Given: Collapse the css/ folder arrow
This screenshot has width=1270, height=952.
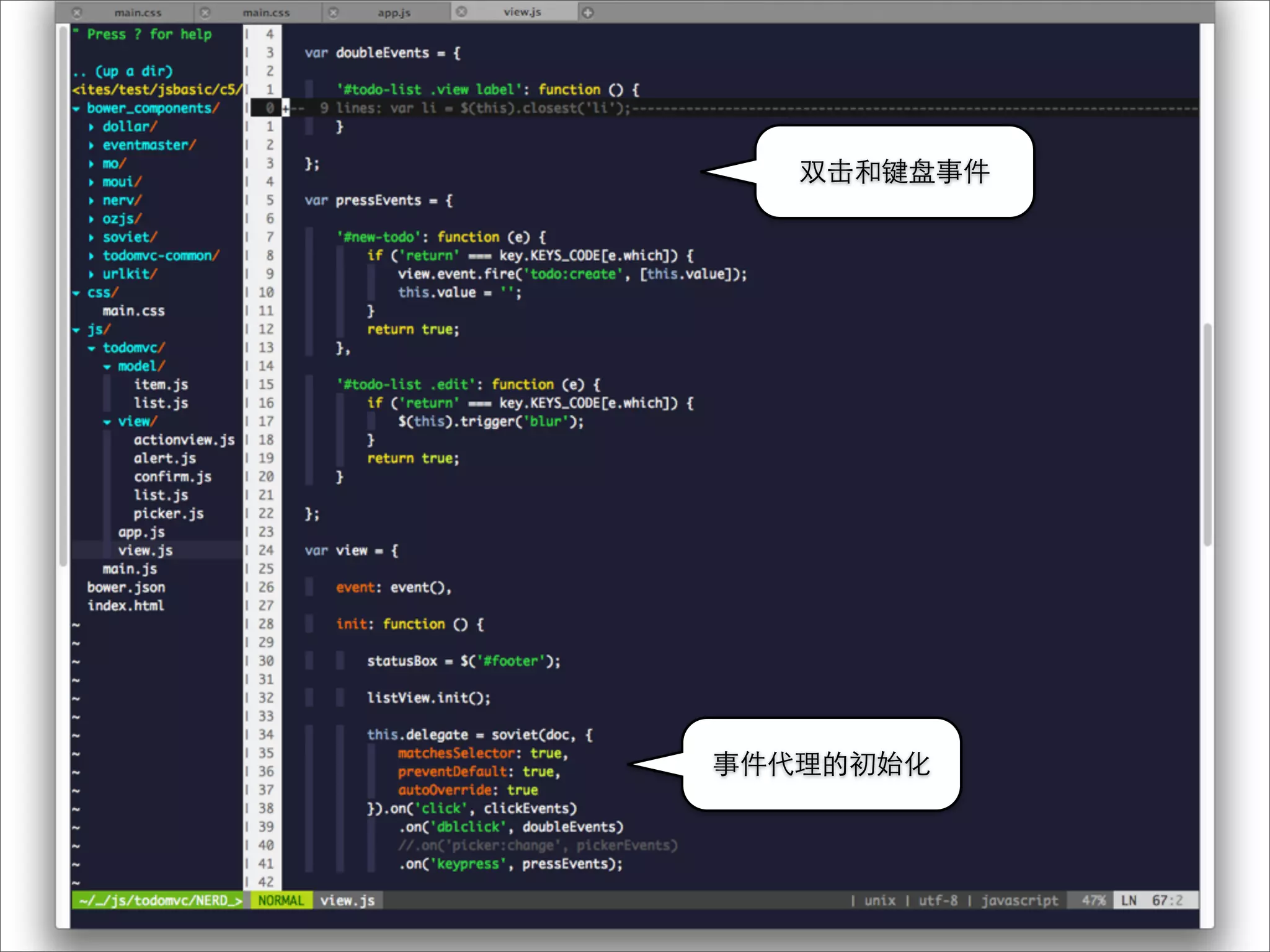Looking at the screenshot, I should [76, 293].
